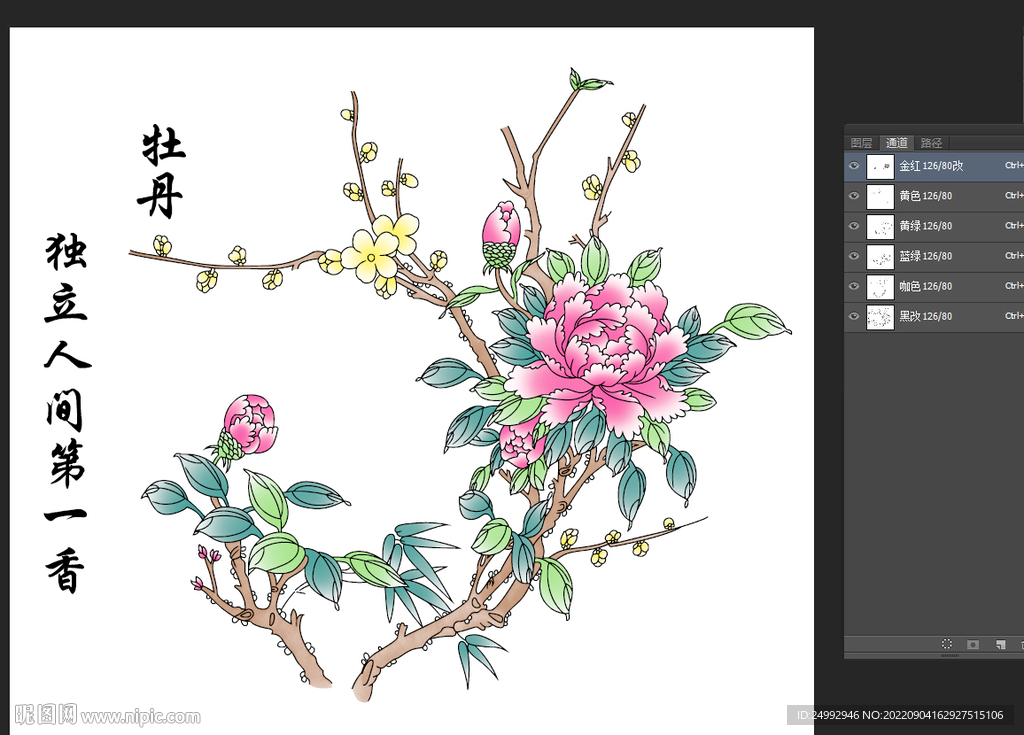1024x735 pixels.
Task: Select the 通道 tab
Action: point(897,142)
